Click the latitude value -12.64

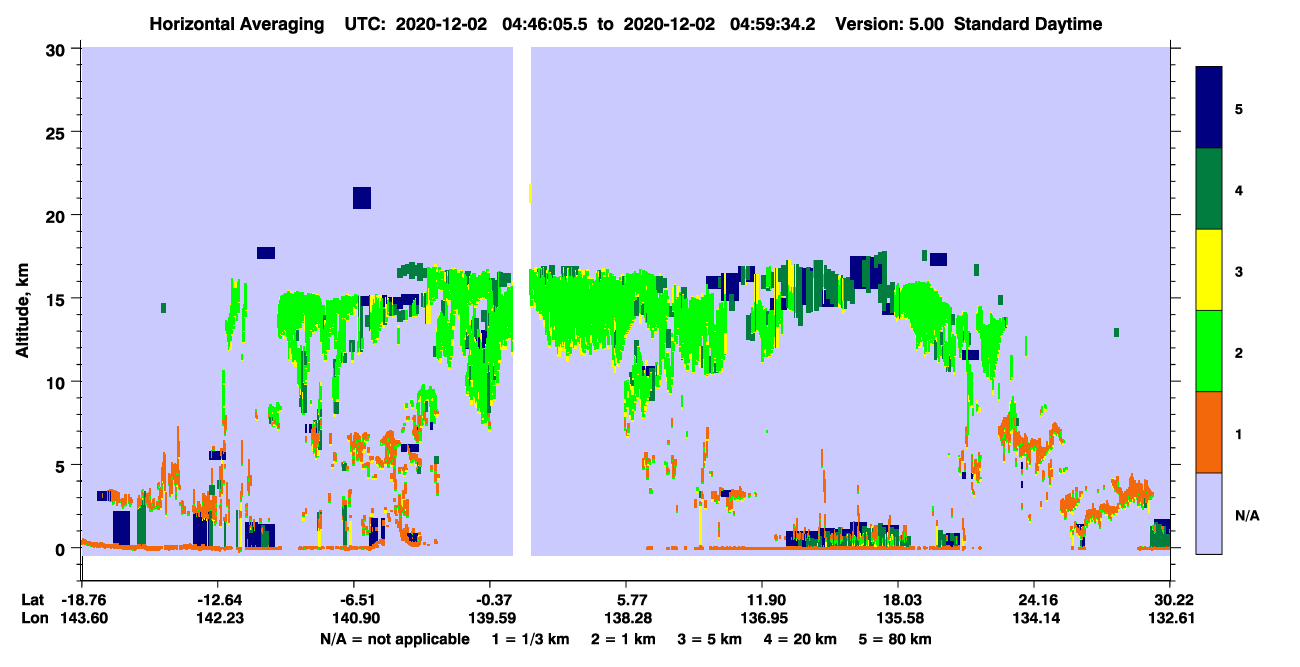coord(218,600)
